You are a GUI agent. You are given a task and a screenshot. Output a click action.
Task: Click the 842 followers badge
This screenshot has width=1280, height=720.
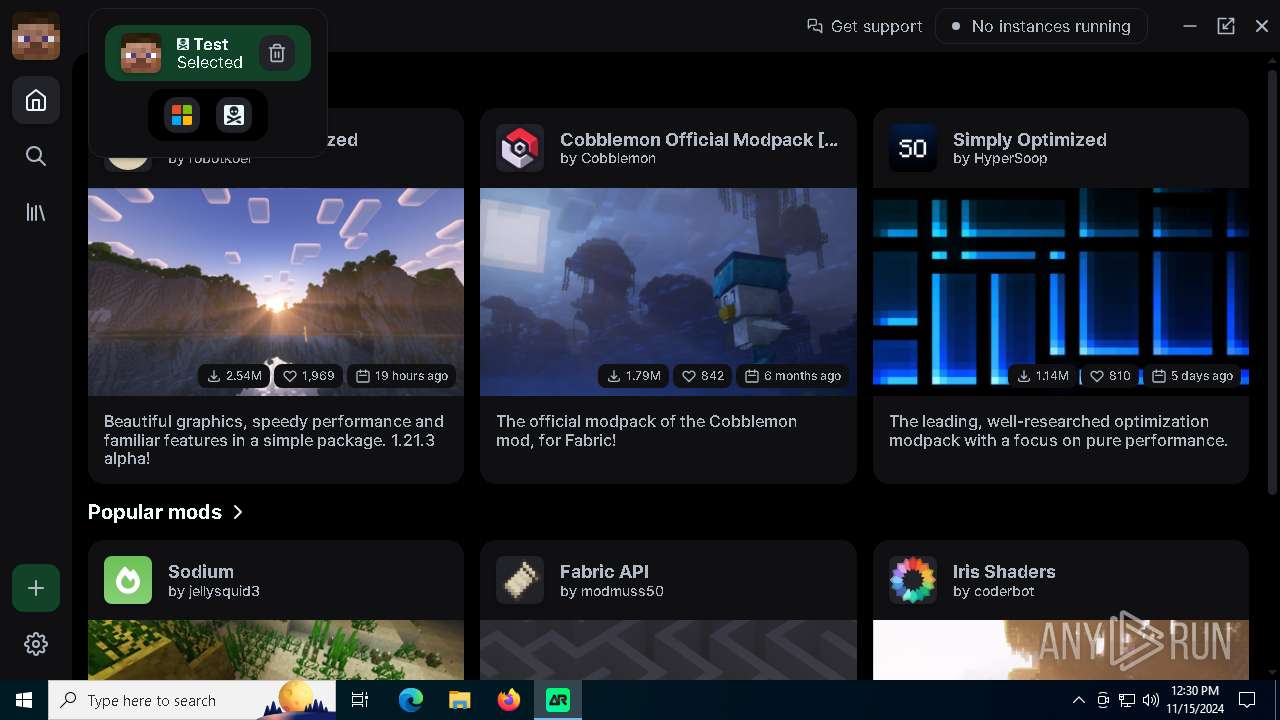point(703,376)
